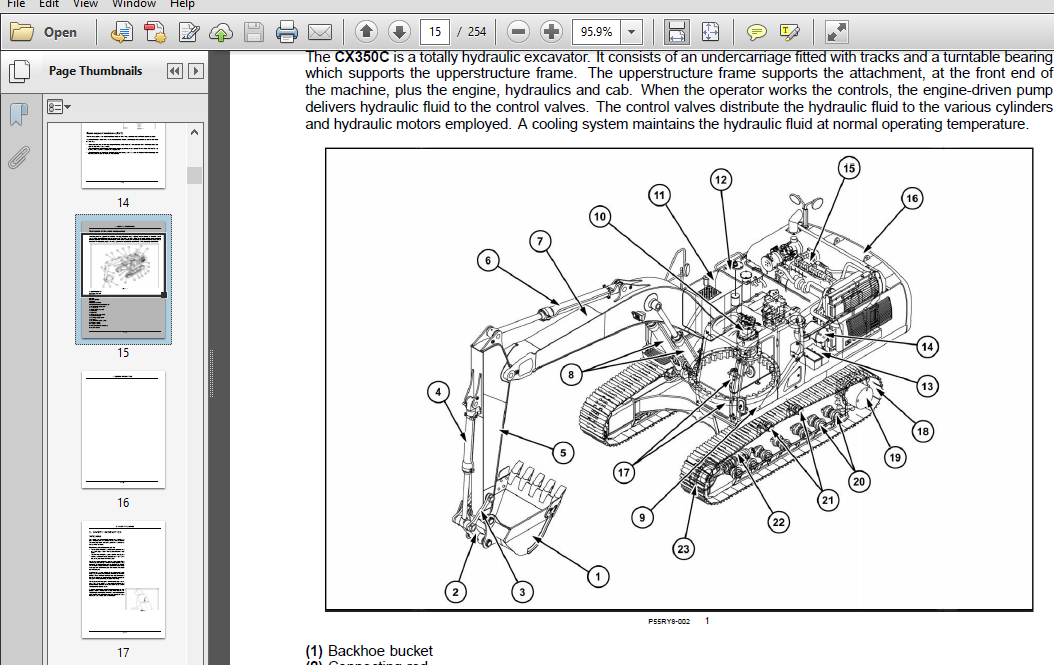Go to the next page arrow
The width and height of the screenshot is (1054, 665).
399,32
